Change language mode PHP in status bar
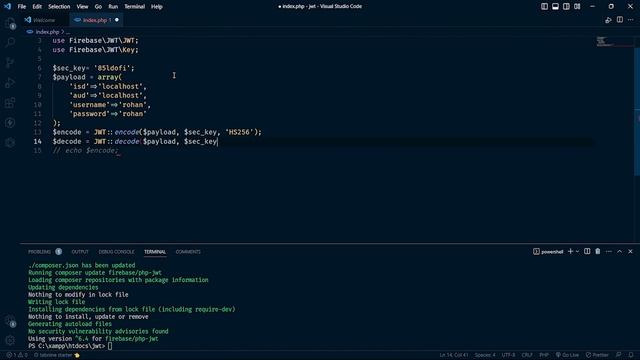Image resolution: width=640 pixels, height=360 pixels. pos(544,355)
